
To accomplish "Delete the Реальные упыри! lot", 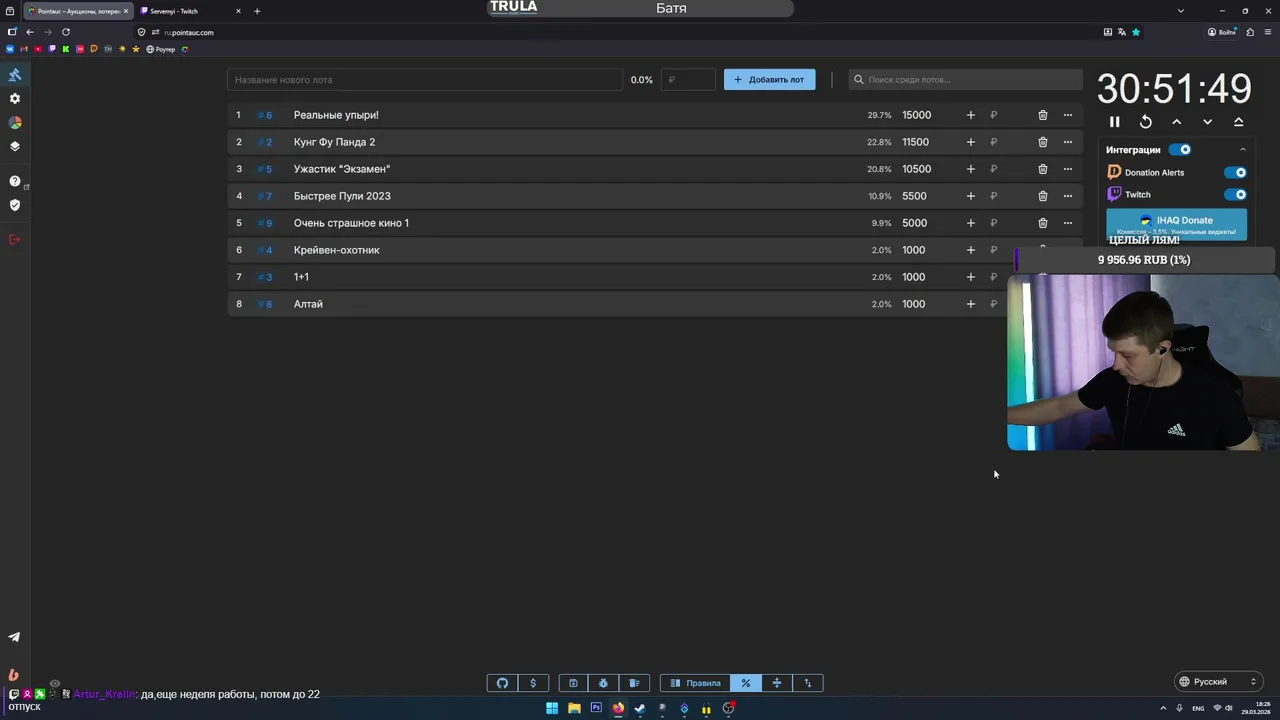I will click(1043, 115).
